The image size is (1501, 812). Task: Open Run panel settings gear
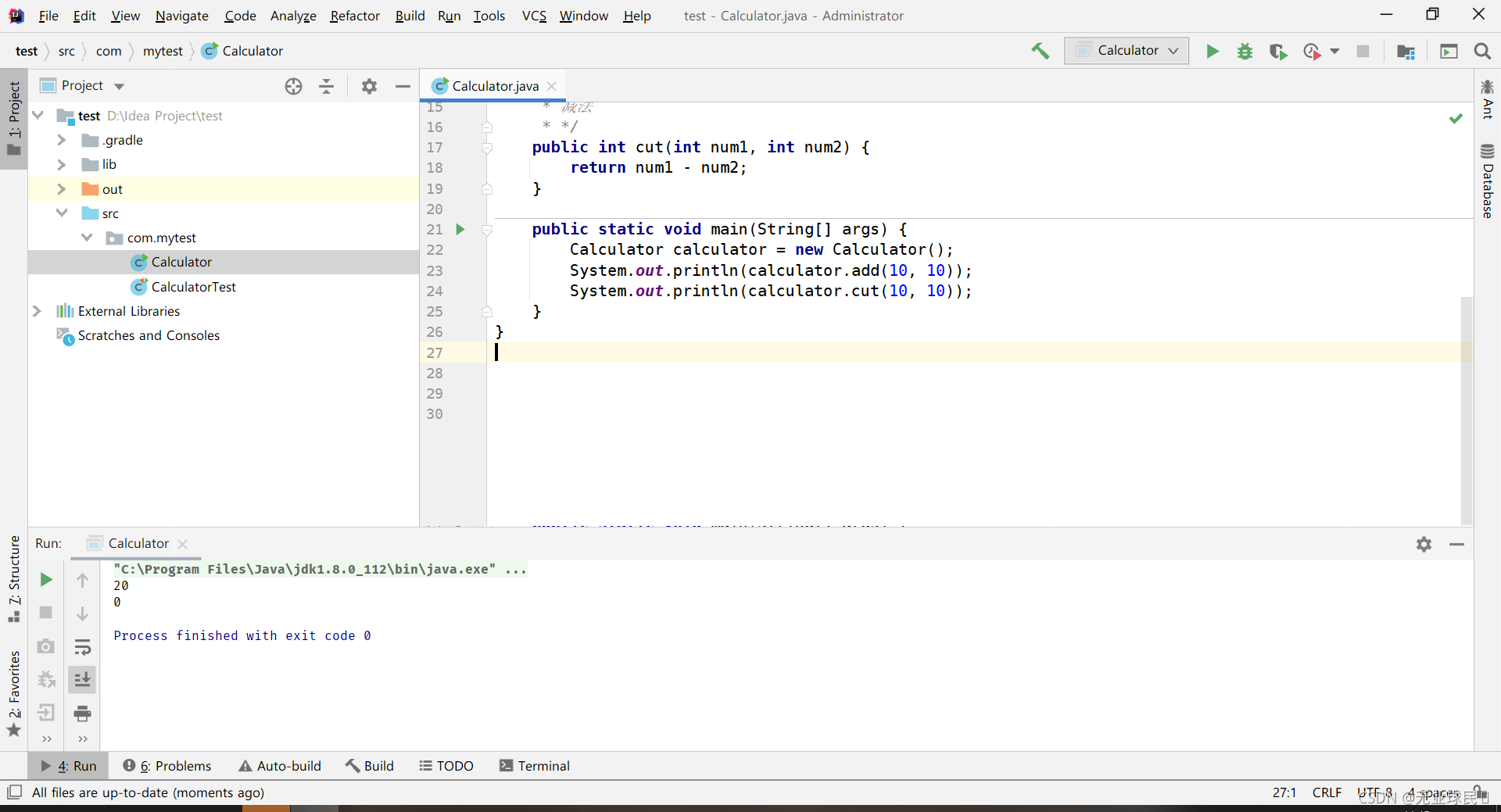pyautogui.click(x=1424, y=544)
